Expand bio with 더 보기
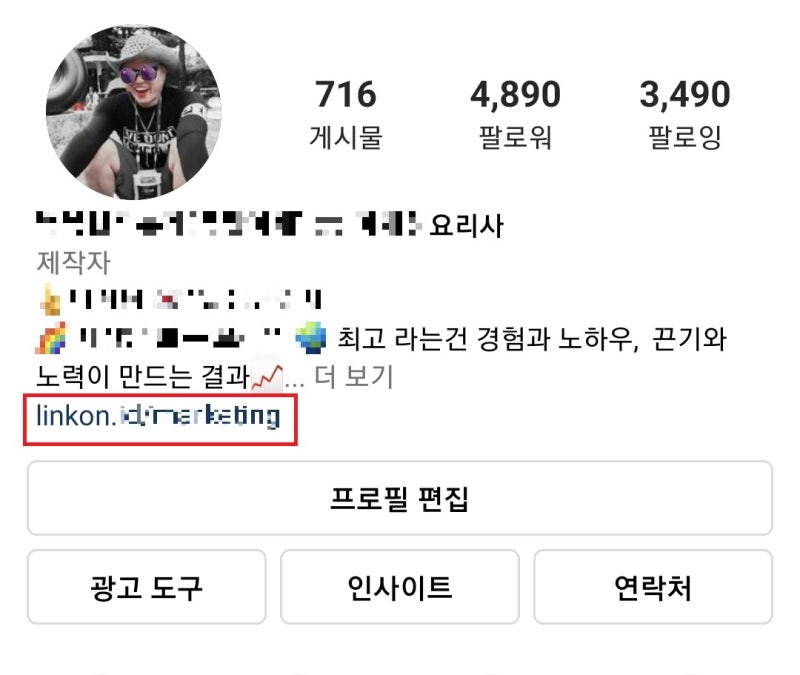The height and width of the screenshot is (675, 800). [353, 377]
